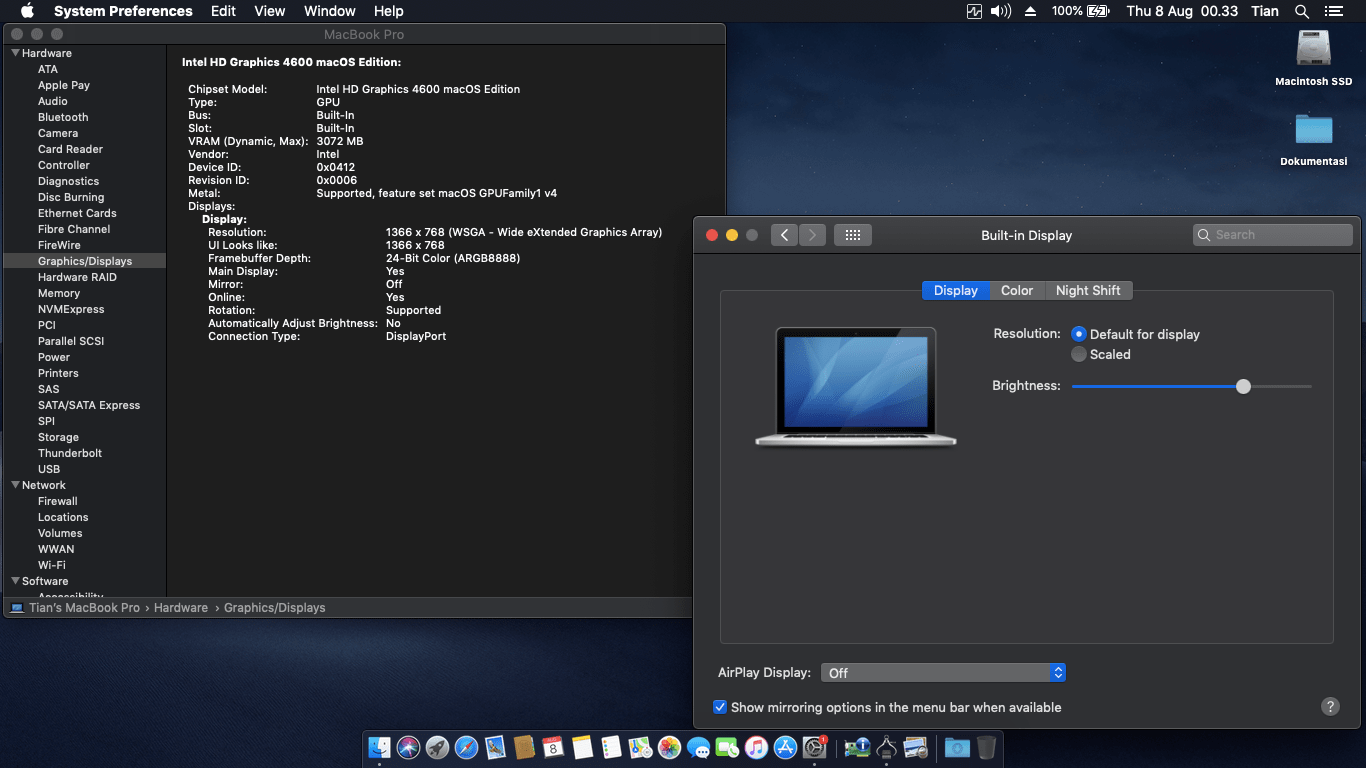Image resolution: width=1366 pixels, height=768 pixels.
Task: Select Bluetooth in the Hardware list
Action: (x=63, y=117)
